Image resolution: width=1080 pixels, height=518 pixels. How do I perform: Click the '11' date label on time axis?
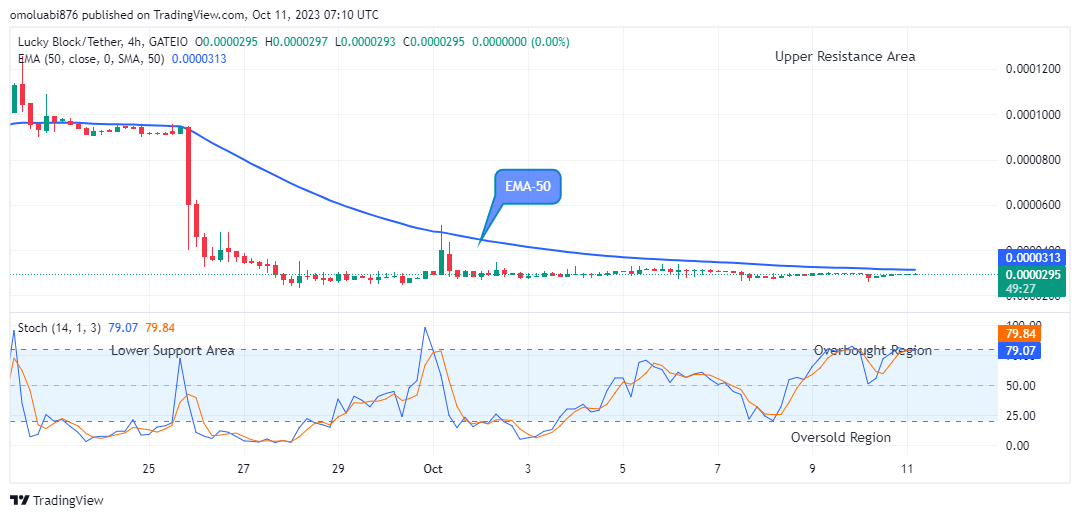click(x=907, y=469)
